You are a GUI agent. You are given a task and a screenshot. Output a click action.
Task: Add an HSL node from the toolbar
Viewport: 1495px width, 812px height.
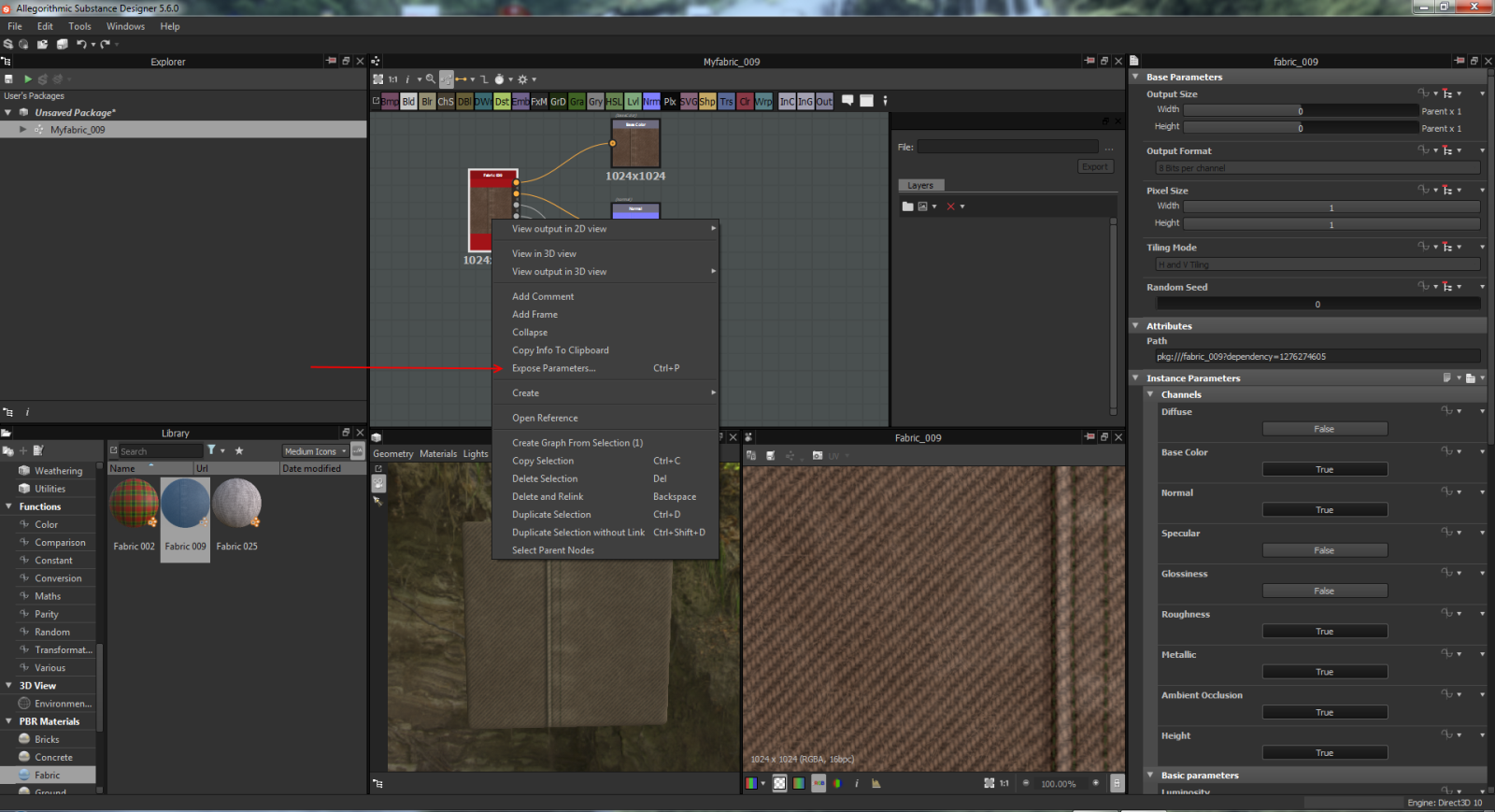tap(614, 101)
